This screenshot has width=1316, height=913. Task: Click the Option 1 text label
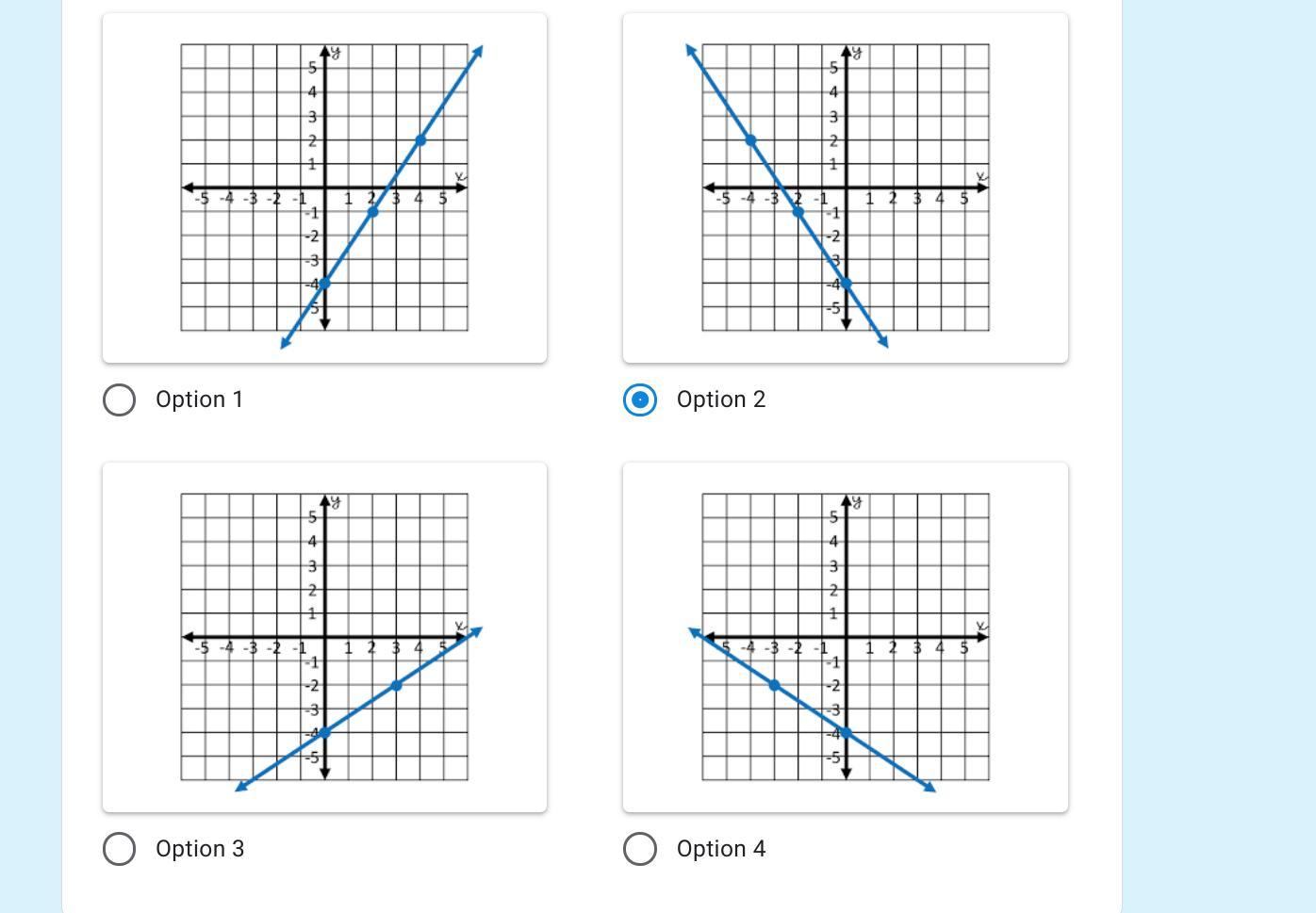click(x=200, y=399)
